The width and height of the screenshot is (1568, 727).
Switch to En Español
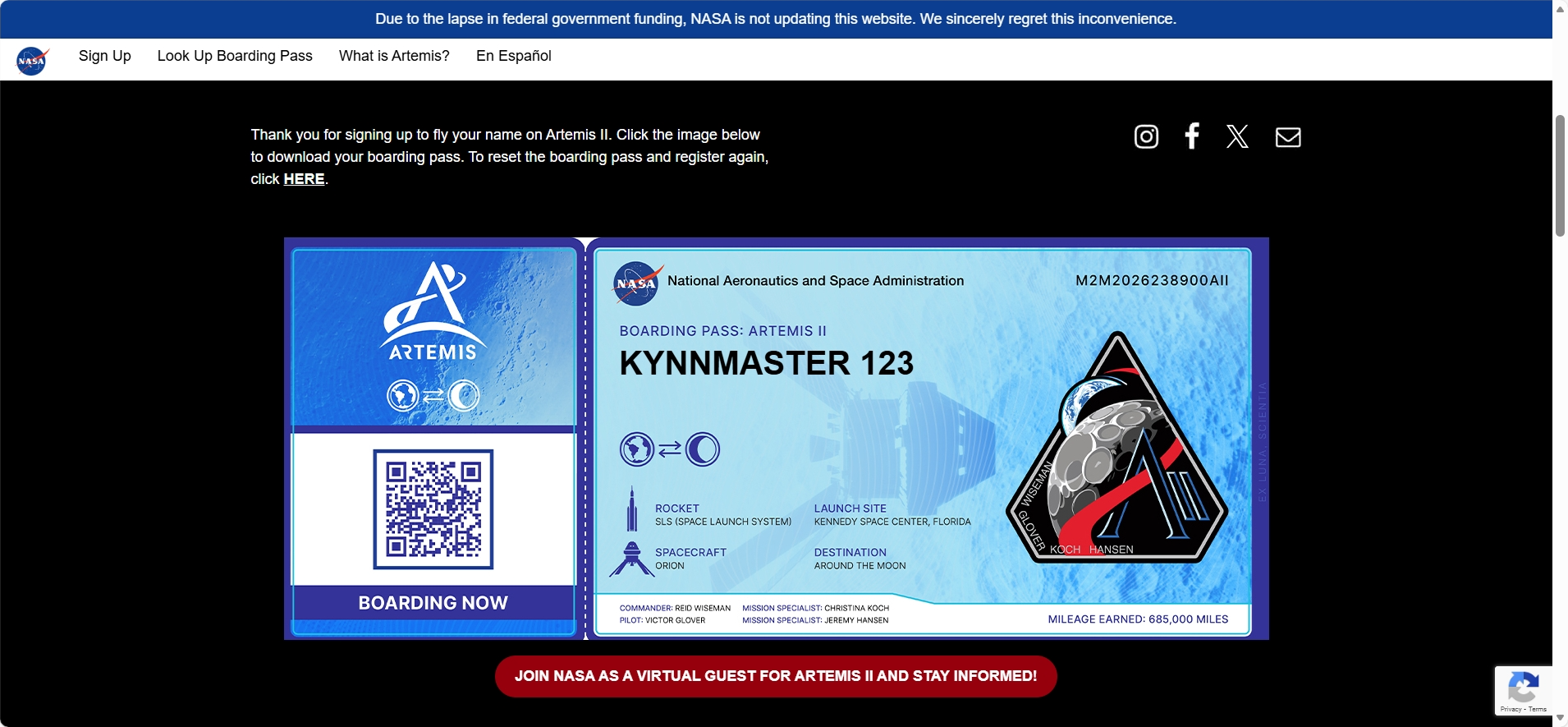tap(514, 56)
